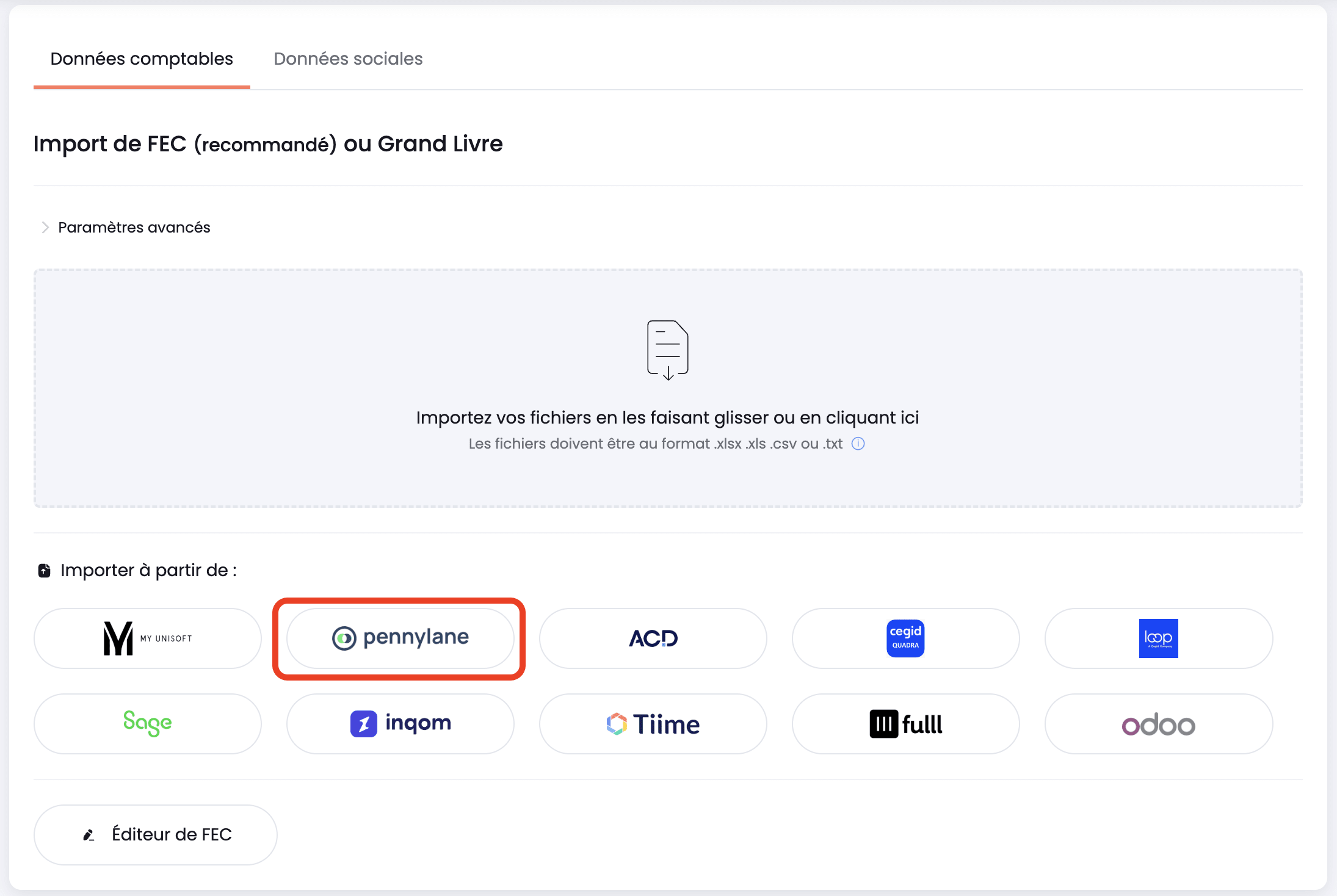Click the 'Importer à partir de' file icon
Image resolution: width=1337 pixels, height=896 pixels.
point(45,571)
